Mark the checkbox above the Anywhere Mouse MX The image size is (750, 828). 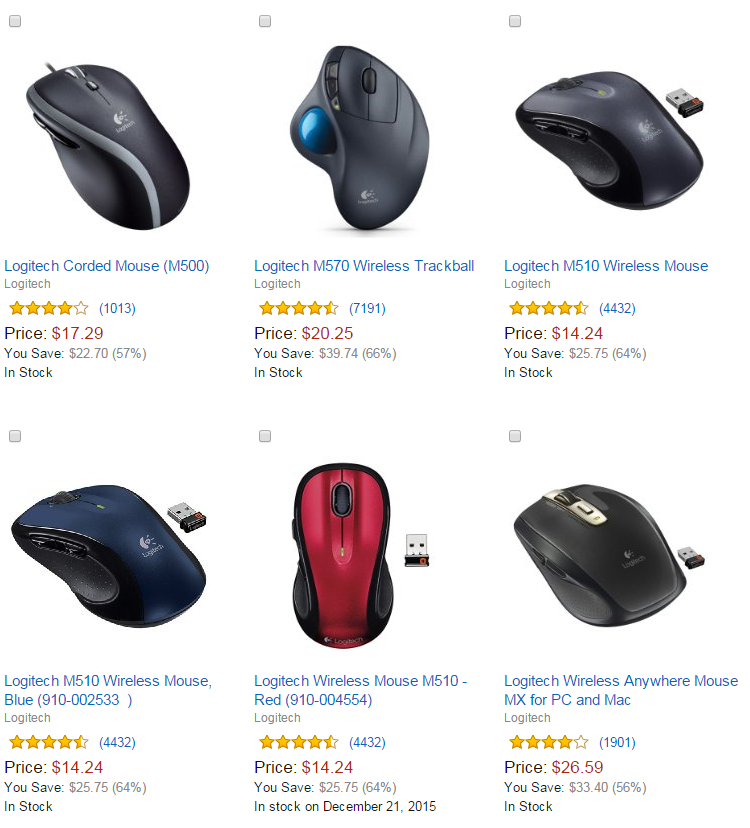pos(514,436)
